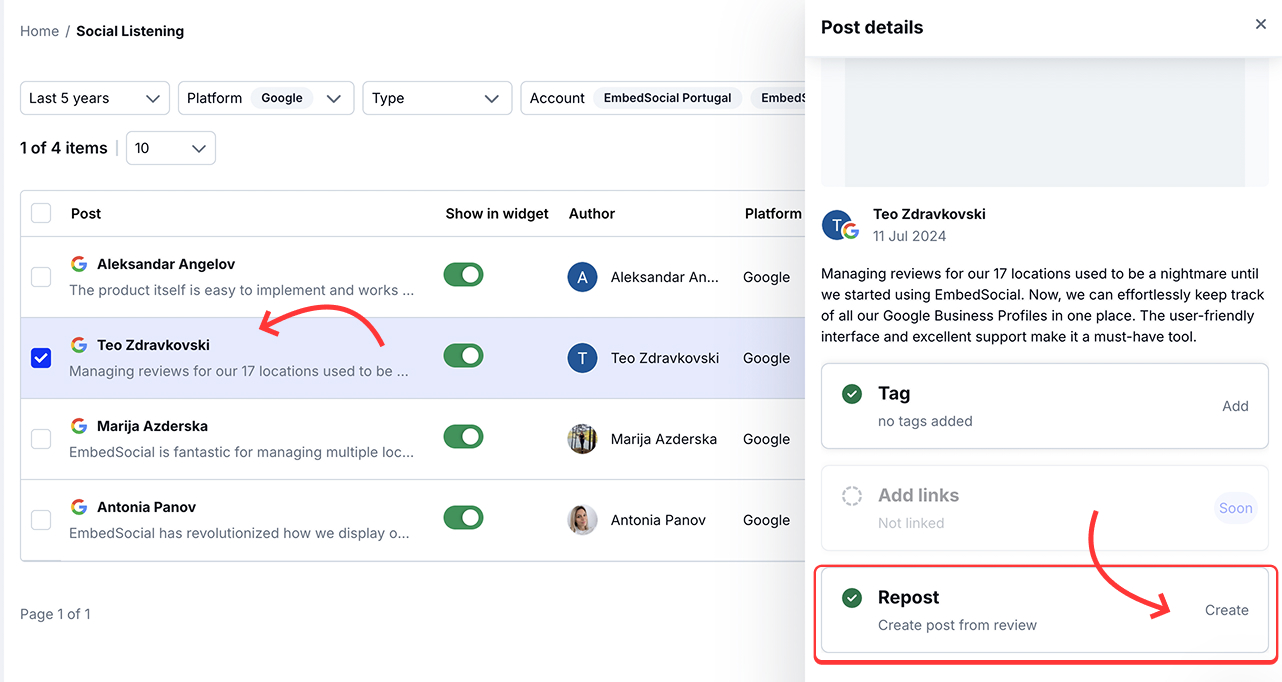Disable Show in widget for Aleksandar Angelov
This screenshot has height=682, width=1282.
(463, 274)
